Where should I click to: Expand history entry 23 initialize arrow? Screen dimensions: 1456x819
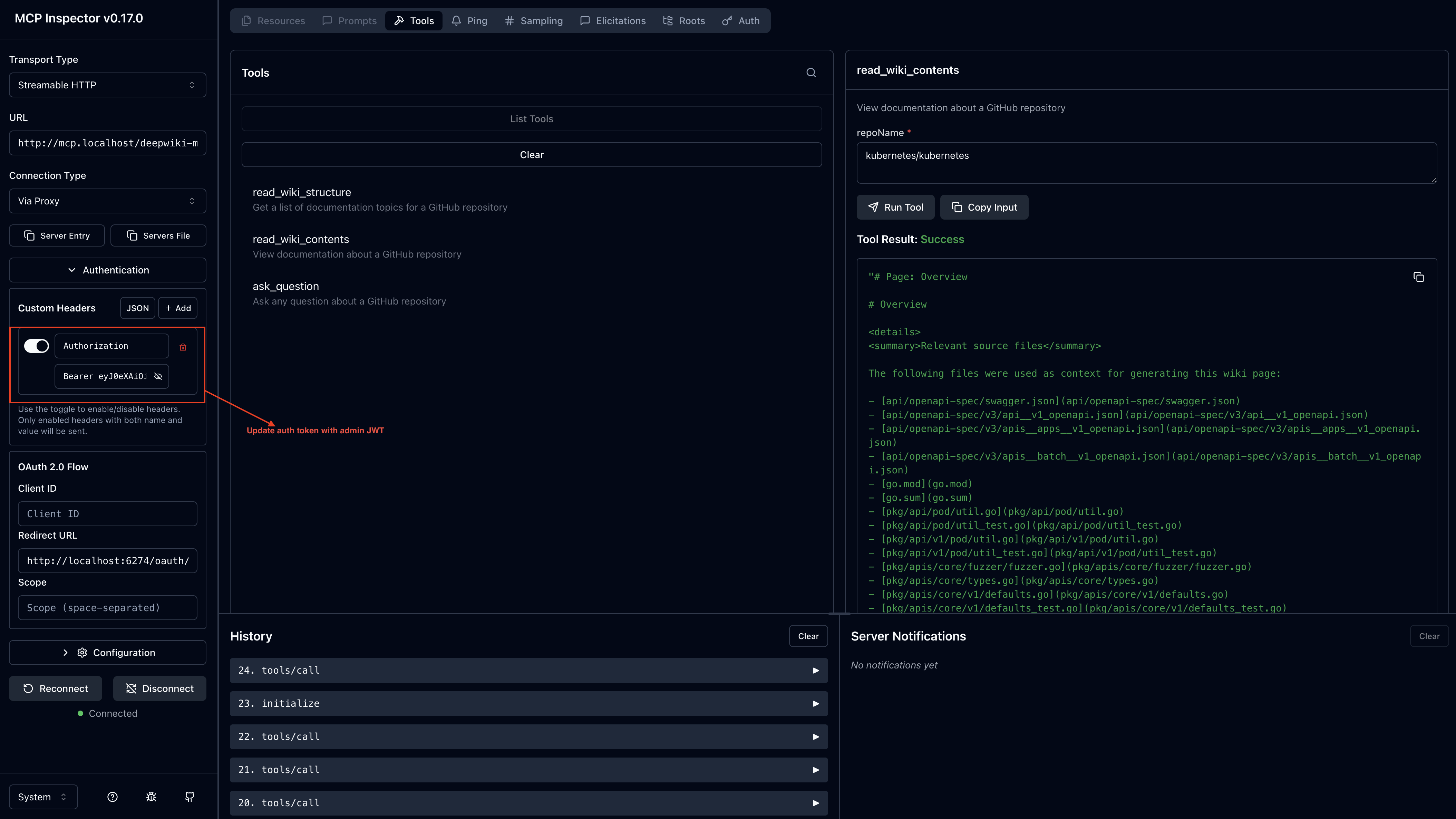point(816,704)
